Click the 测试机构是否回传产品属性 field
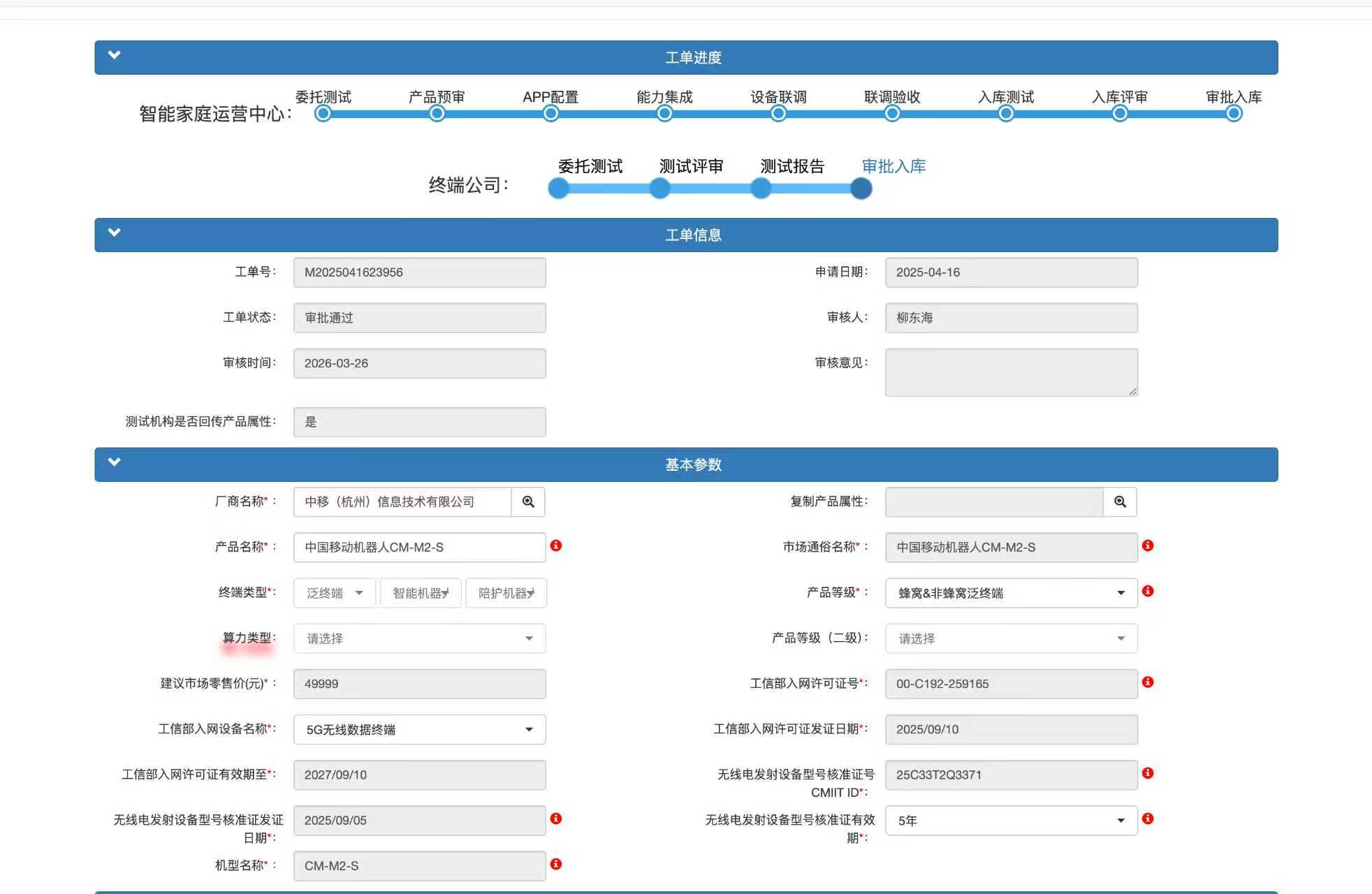This screenshot has height=894, width=1372. pos(420,422)
